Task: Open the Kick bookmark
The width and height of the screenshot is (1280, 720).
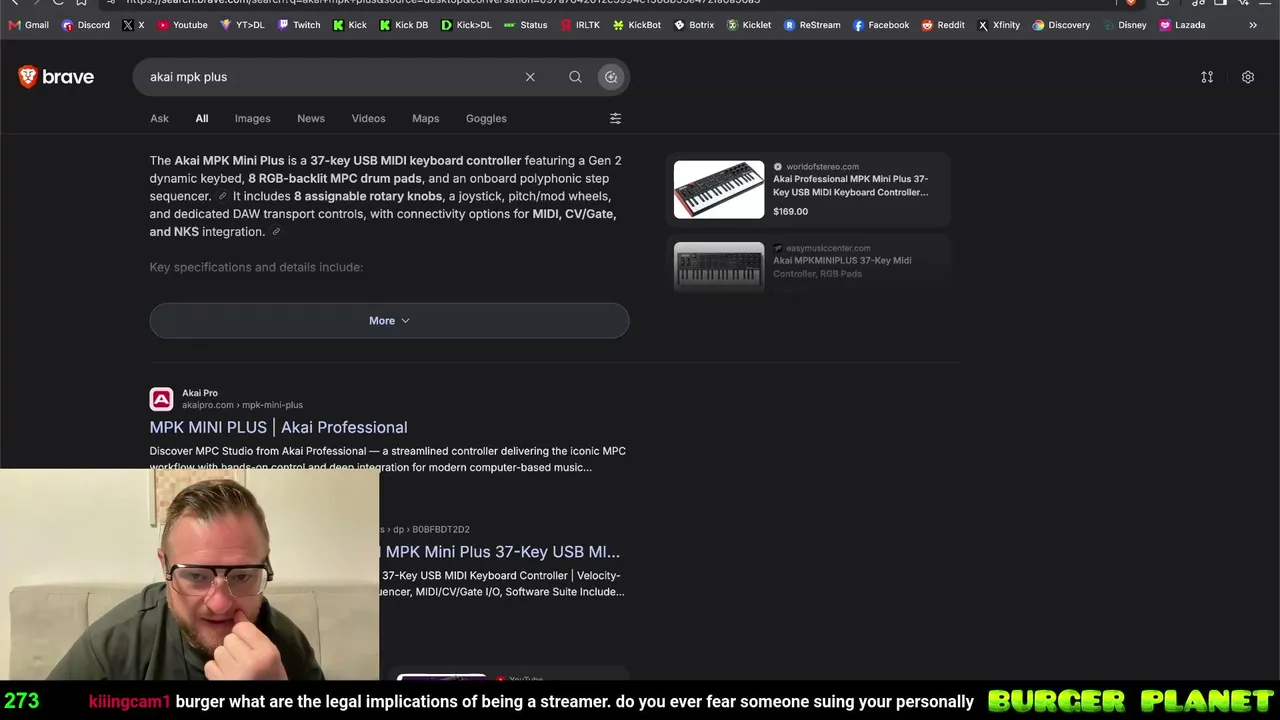Action: point(350,25)
